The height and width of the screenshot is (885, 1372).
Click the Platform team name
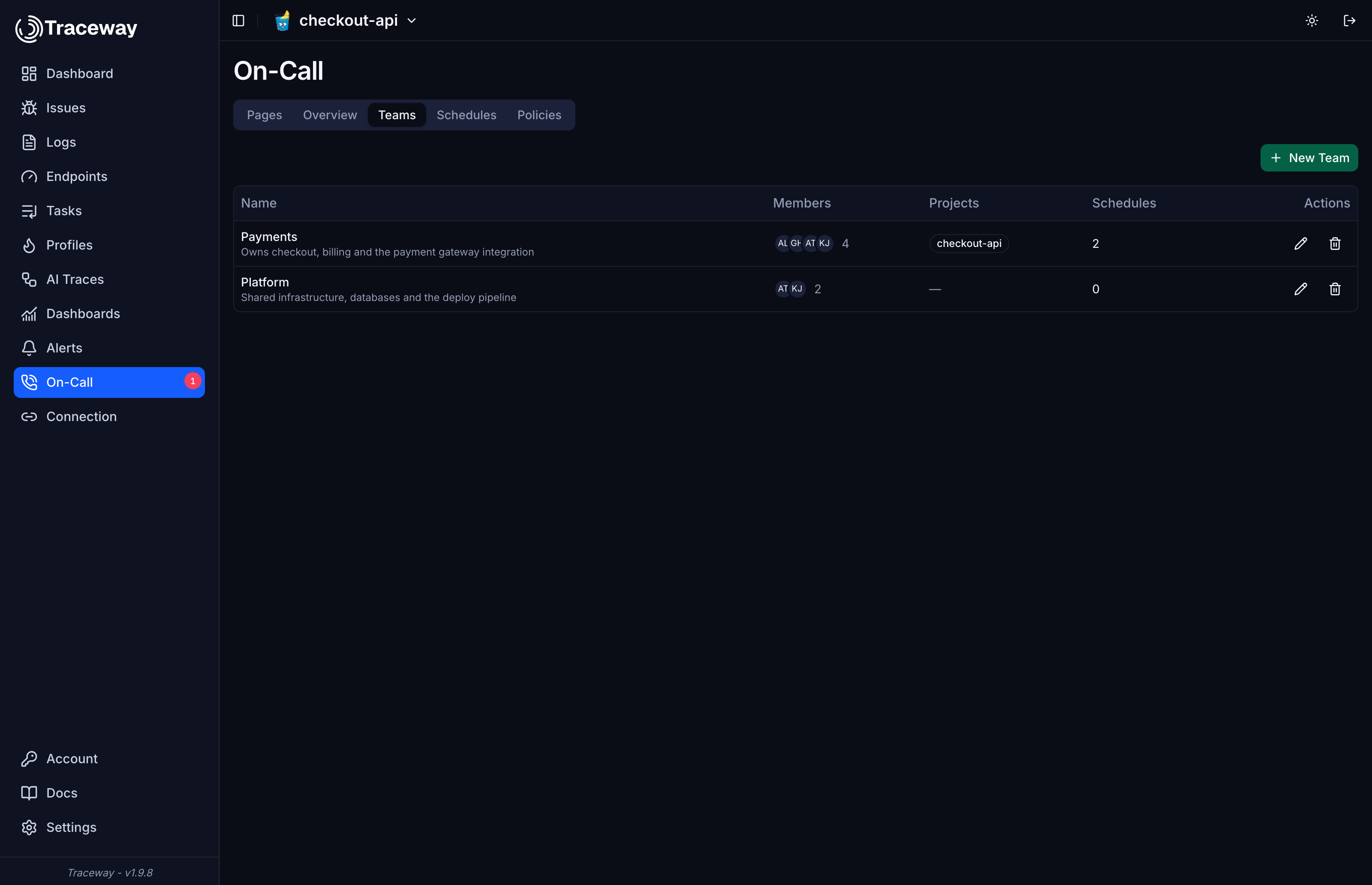(265, 282)
